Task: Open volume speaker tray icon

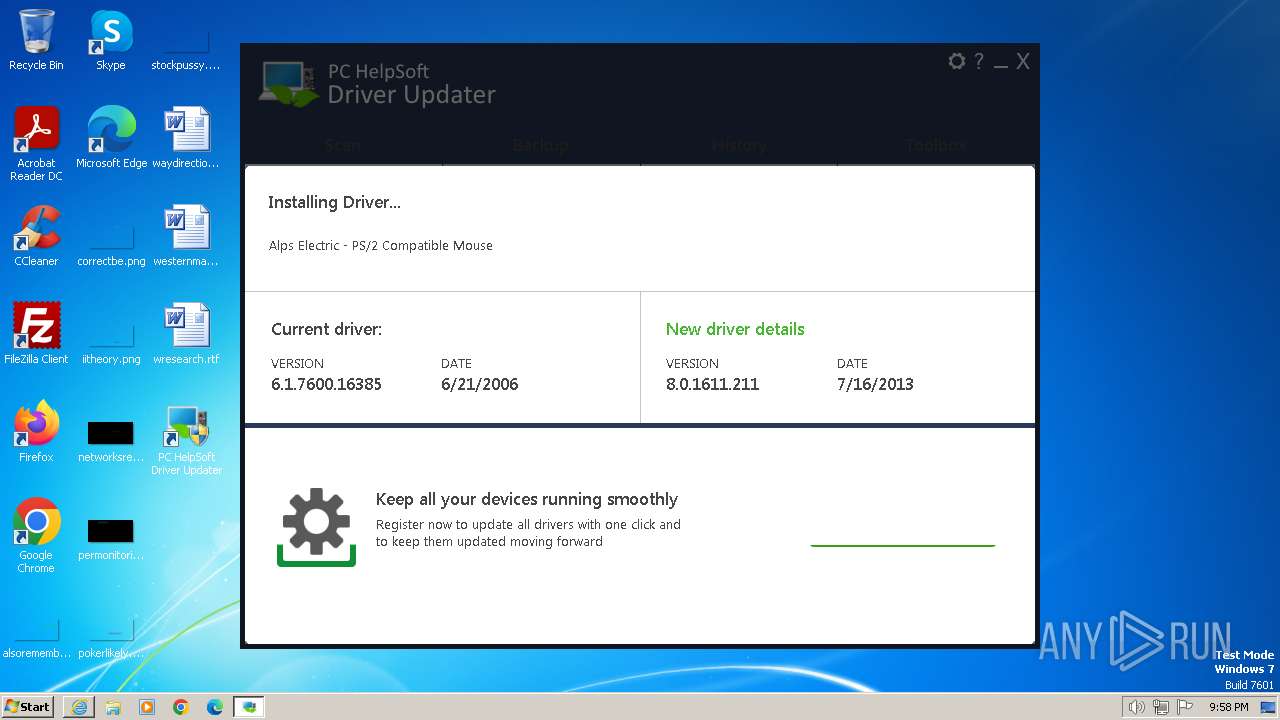Action: tap(1137, 707)
